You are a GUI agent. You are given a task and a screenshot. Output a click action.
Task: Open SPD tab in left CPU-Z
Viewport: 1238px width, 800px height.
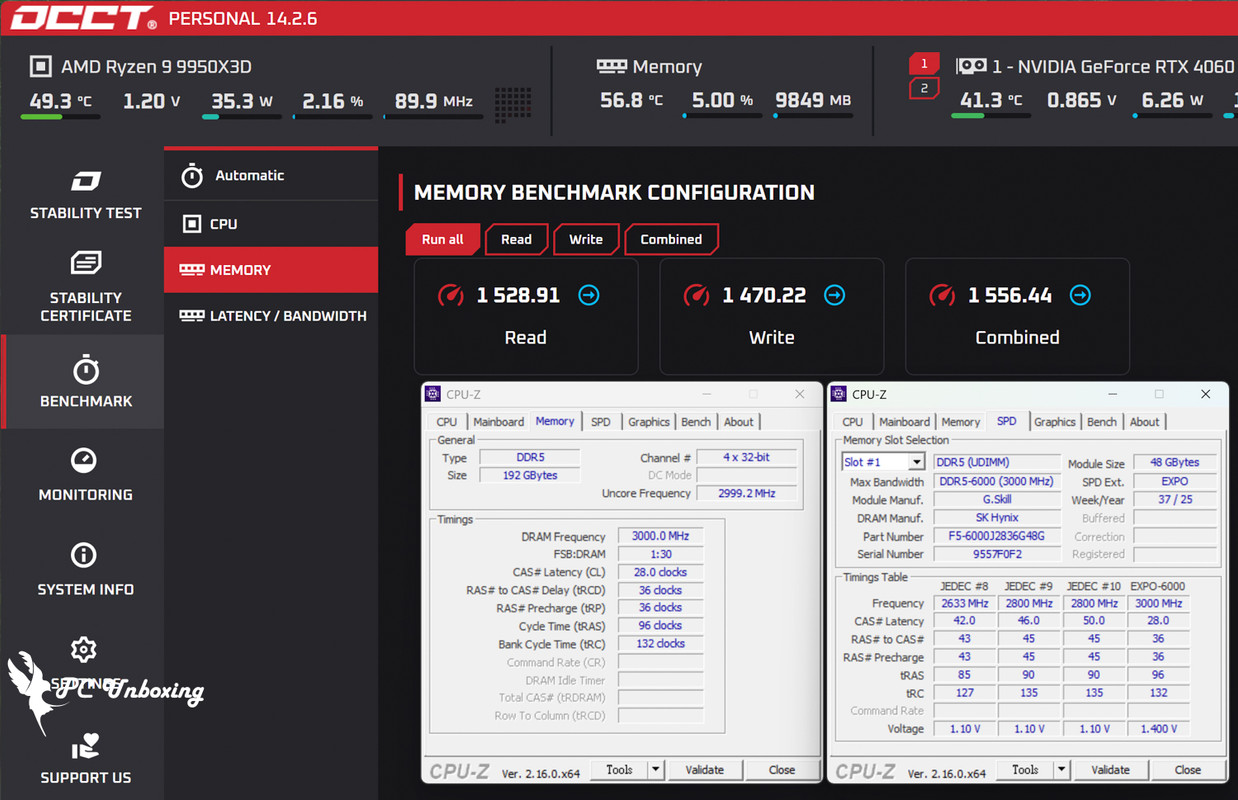pos(600,422)
